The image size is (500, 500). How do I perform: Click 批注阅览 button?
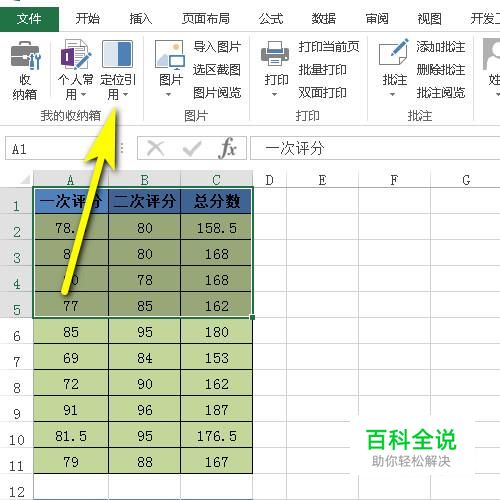click(441, 93)
